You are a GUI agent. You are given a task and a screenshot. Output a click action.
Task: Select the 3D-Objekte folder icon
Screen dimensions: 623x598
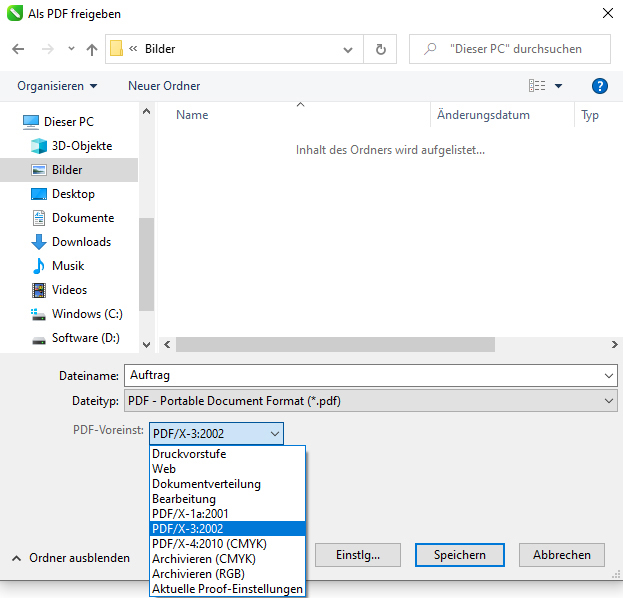[x=39, y=146]
